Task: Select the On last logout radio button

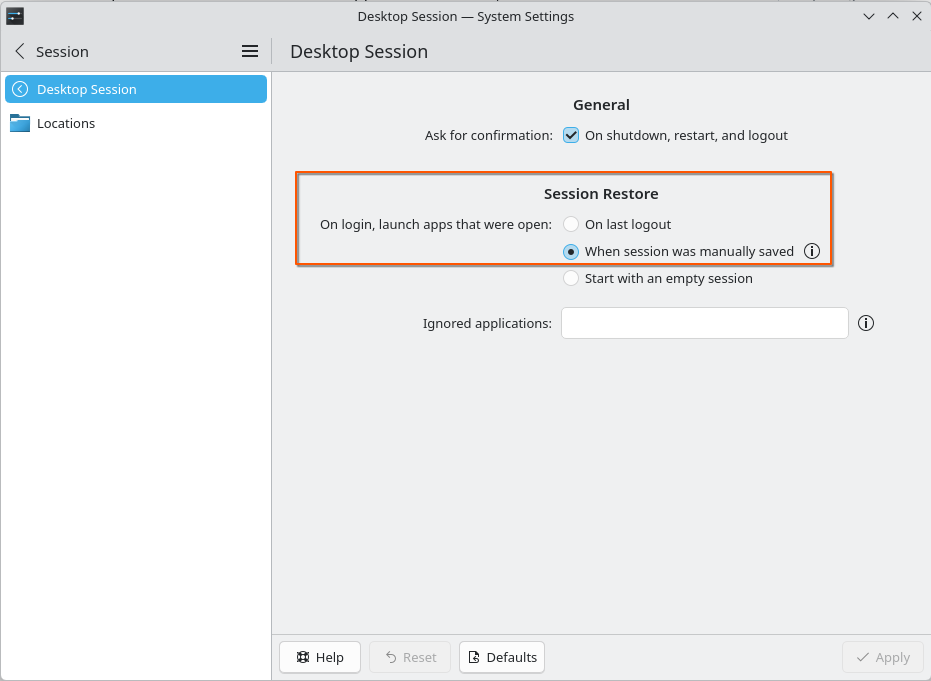Action: pyautogui.click(x=571, y=224)
